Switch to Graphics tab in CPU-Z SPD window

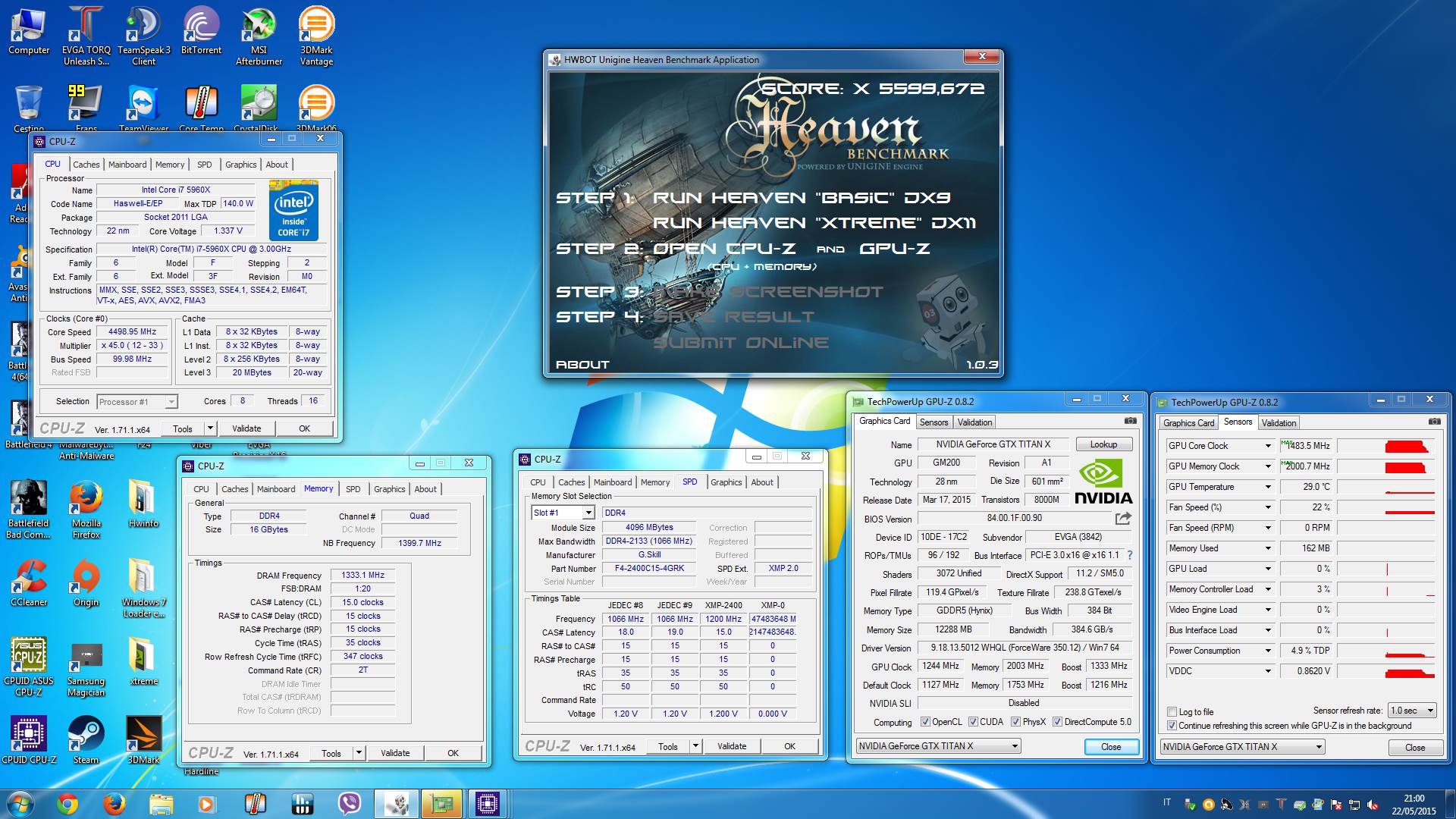click(726, 482)
